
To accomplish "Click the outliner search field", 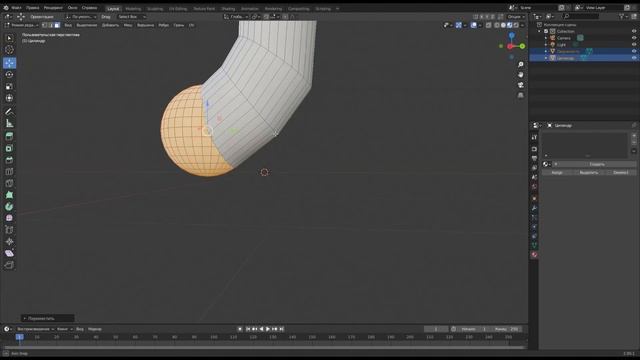I will (581, 16).
